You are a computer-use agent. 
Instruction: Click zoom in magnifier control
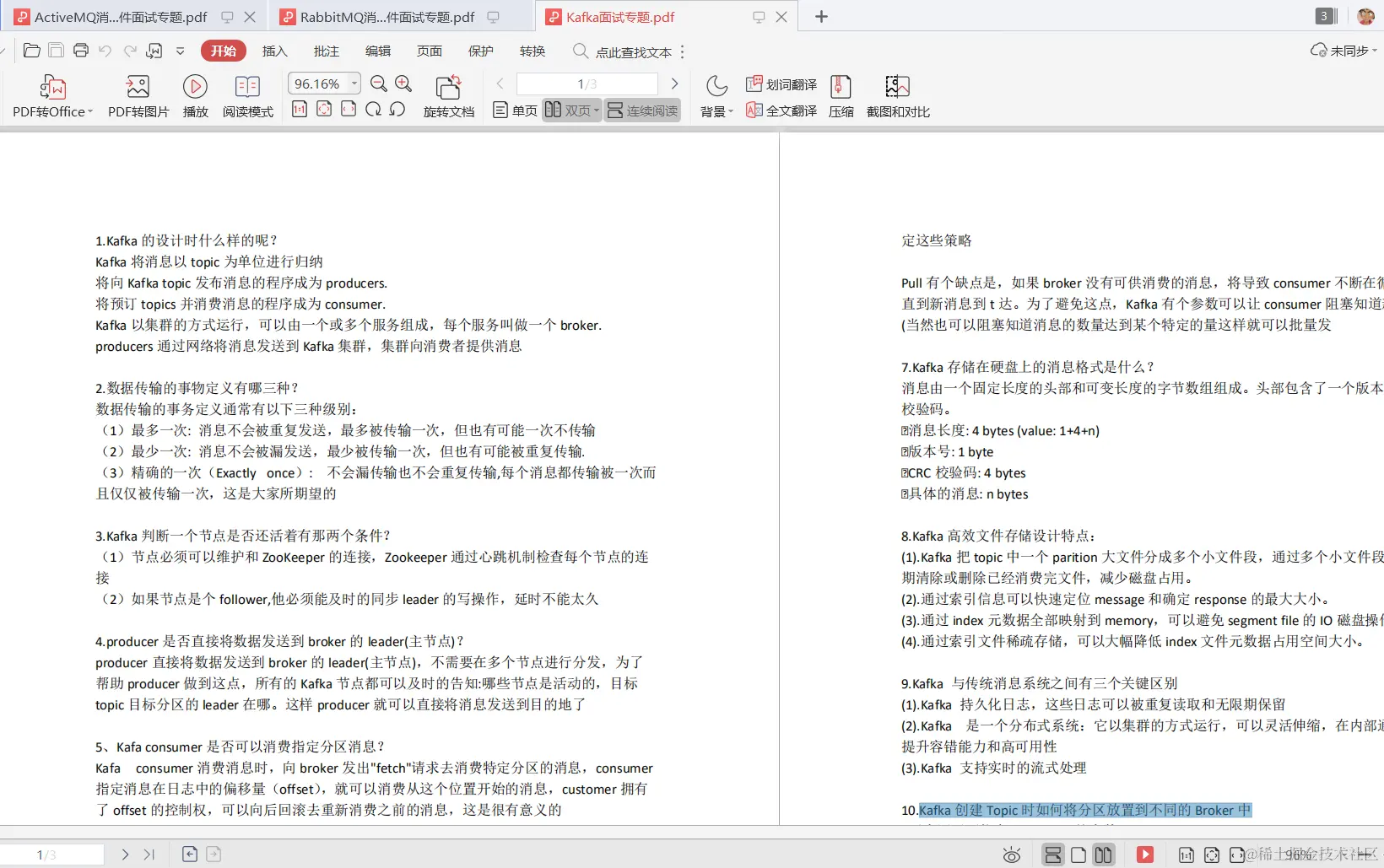pyautogui.click(x=403, y=84)
